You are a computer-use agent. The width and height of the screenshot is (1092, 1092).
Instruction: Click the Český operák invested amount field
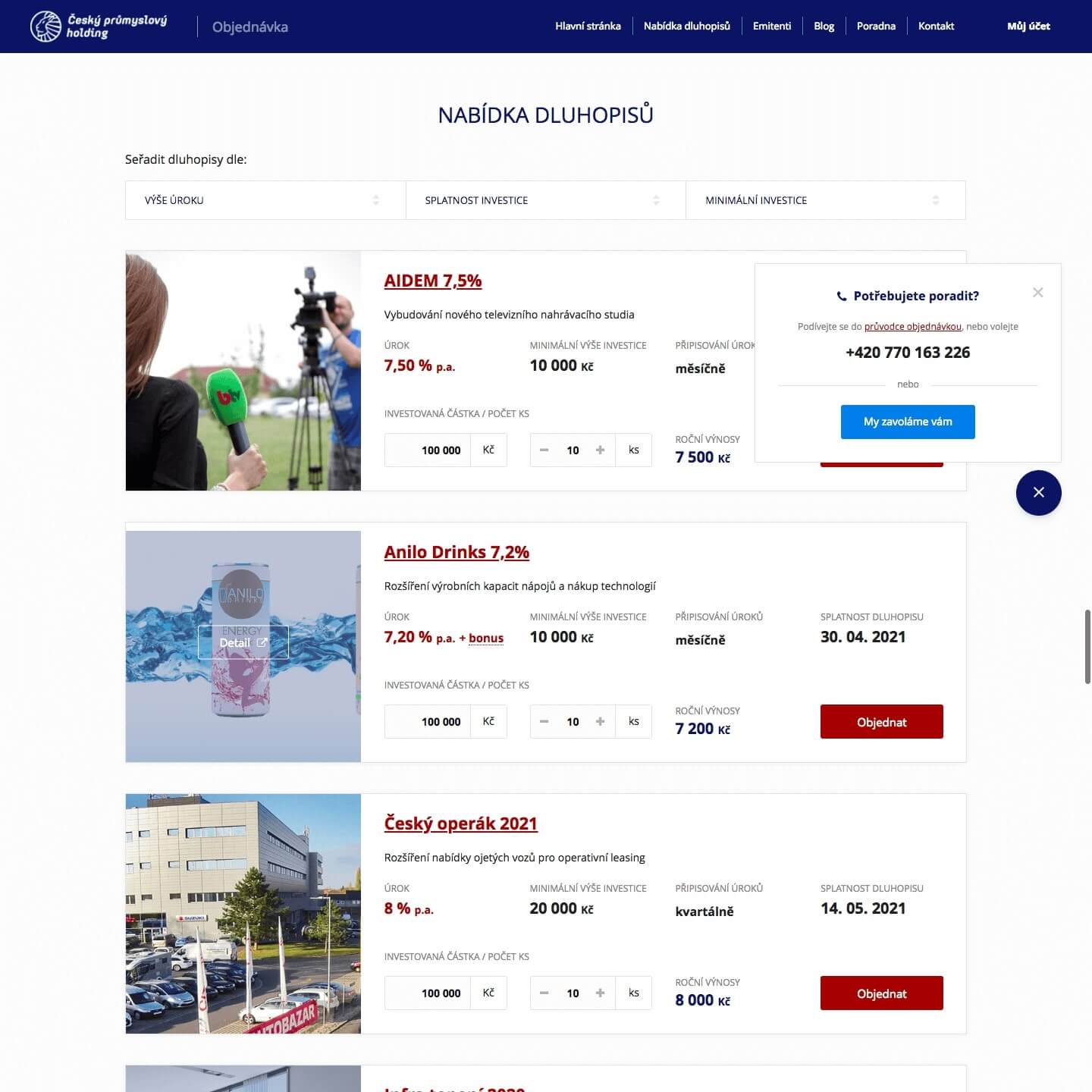(428, 993)
